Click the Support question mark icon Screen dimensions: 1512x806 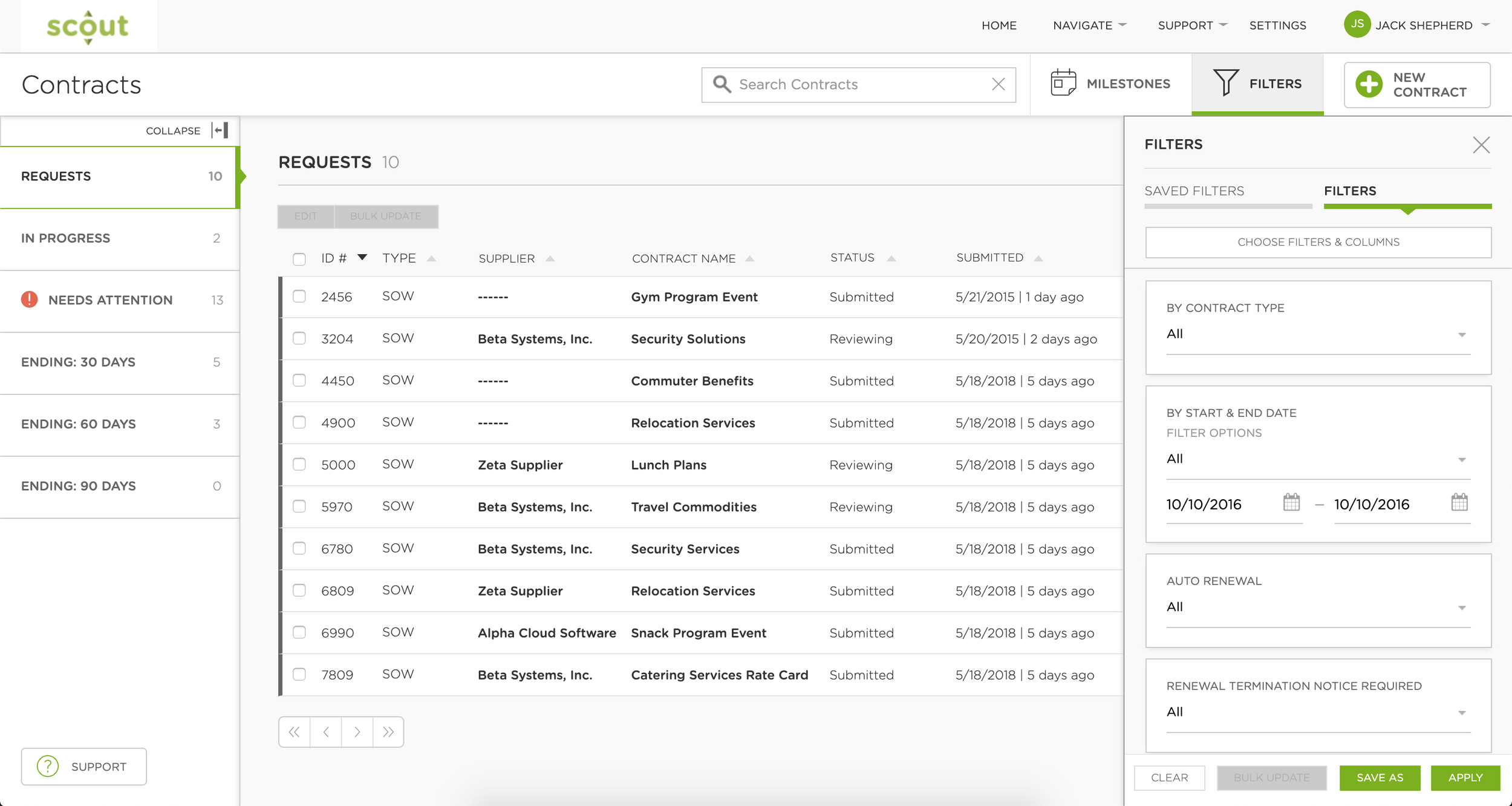tap(48, 766)
